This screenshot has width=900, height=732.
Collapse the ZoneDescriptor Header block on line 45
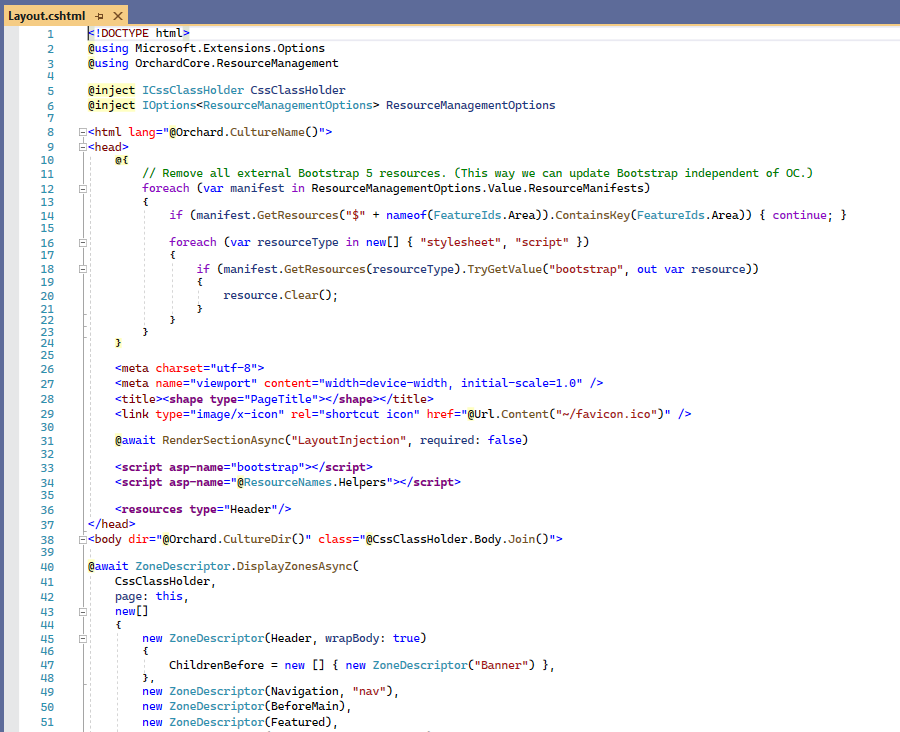click(83, 639)
